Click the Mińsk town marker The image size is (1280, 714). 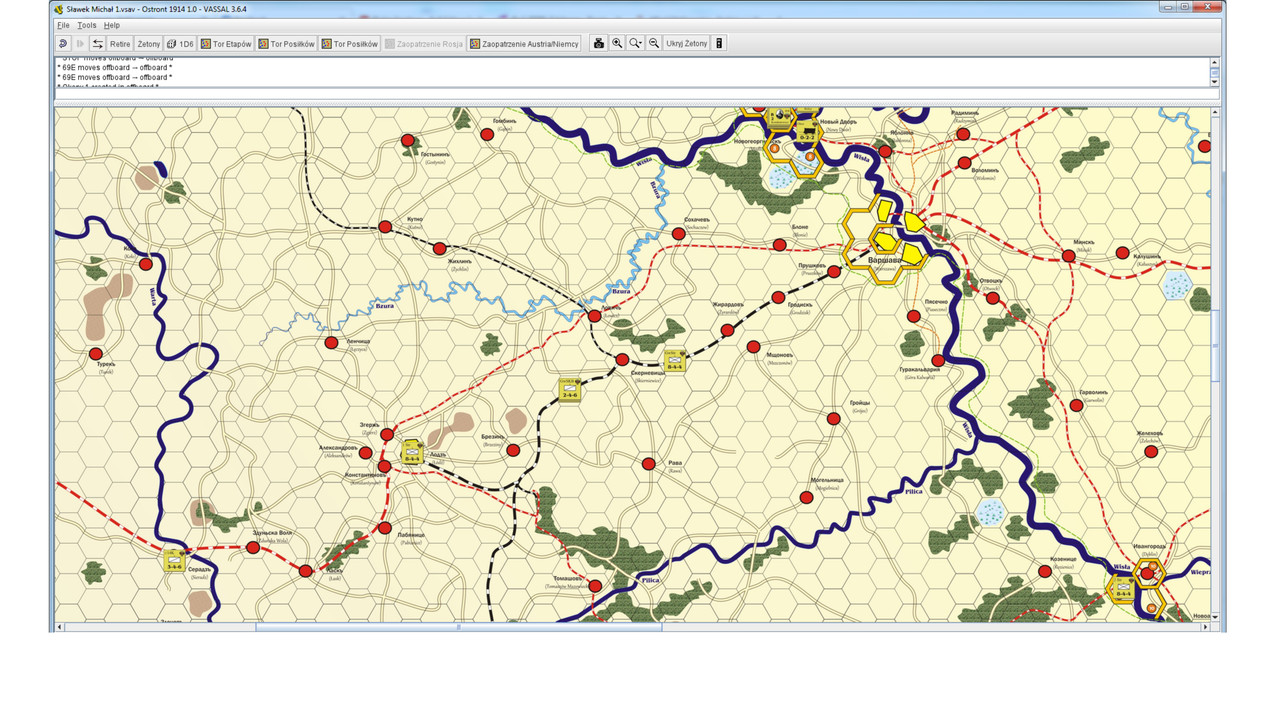(1069, 256)
